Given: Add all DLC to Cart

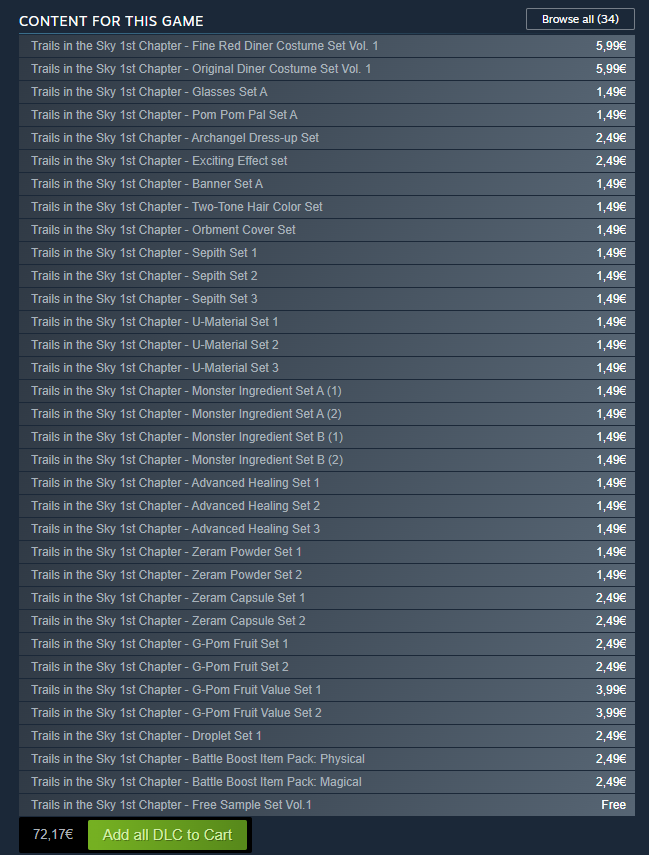Looking at the screenshot, I should [167, 835].
